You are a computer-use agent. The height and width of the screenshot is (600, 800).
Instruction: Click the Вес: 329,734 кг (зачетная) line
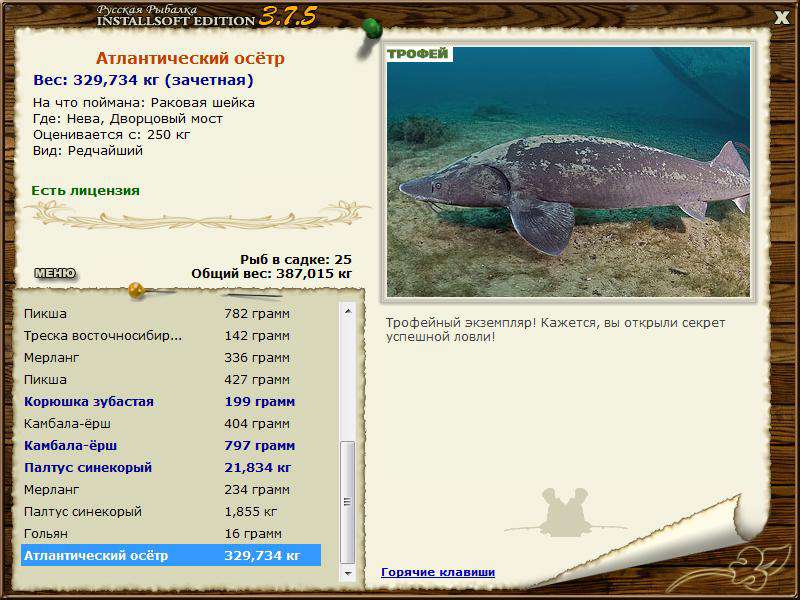(143, 80)
